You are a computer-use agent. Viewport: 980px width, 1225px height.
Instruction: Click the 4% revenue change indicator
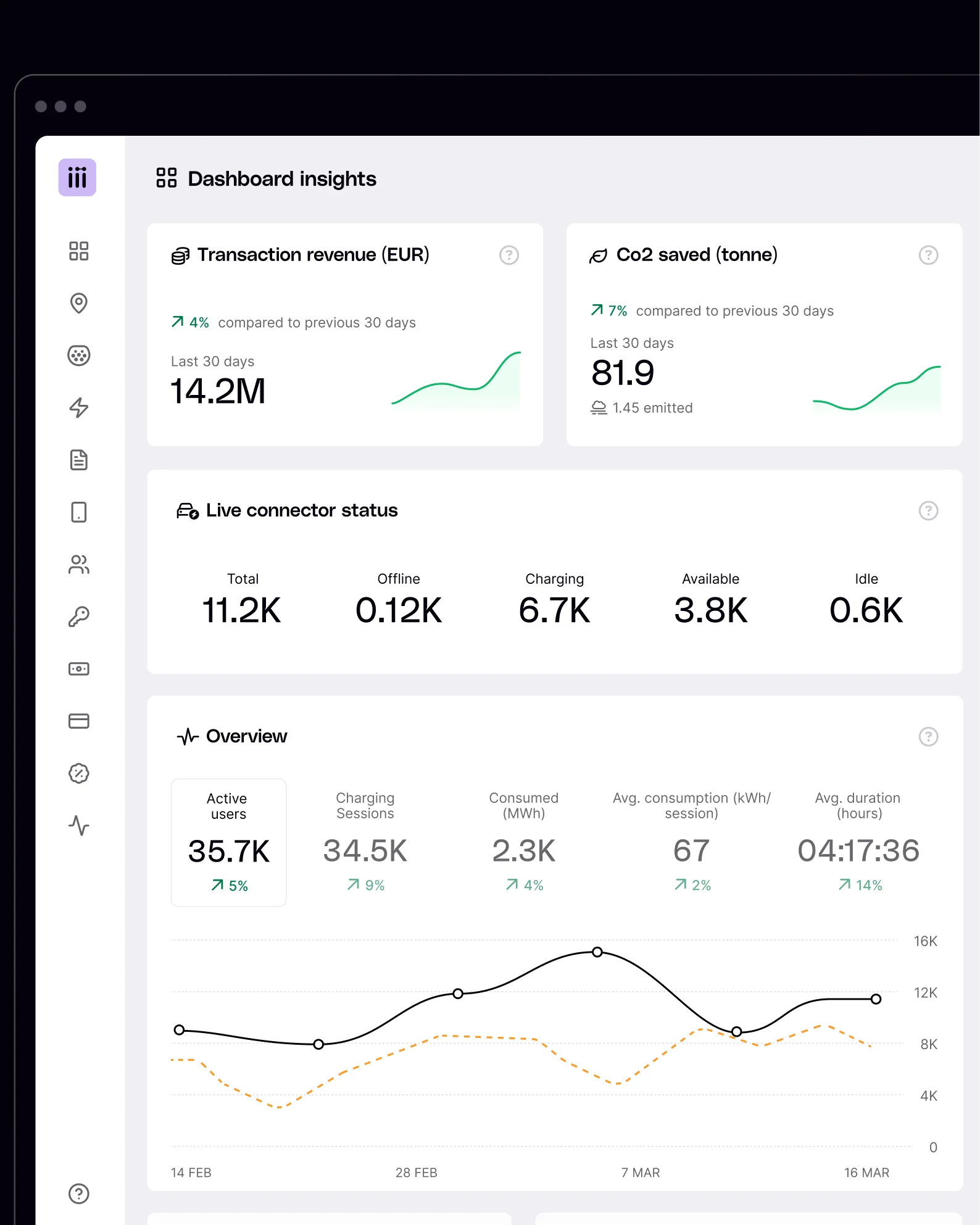coord(190,322)
